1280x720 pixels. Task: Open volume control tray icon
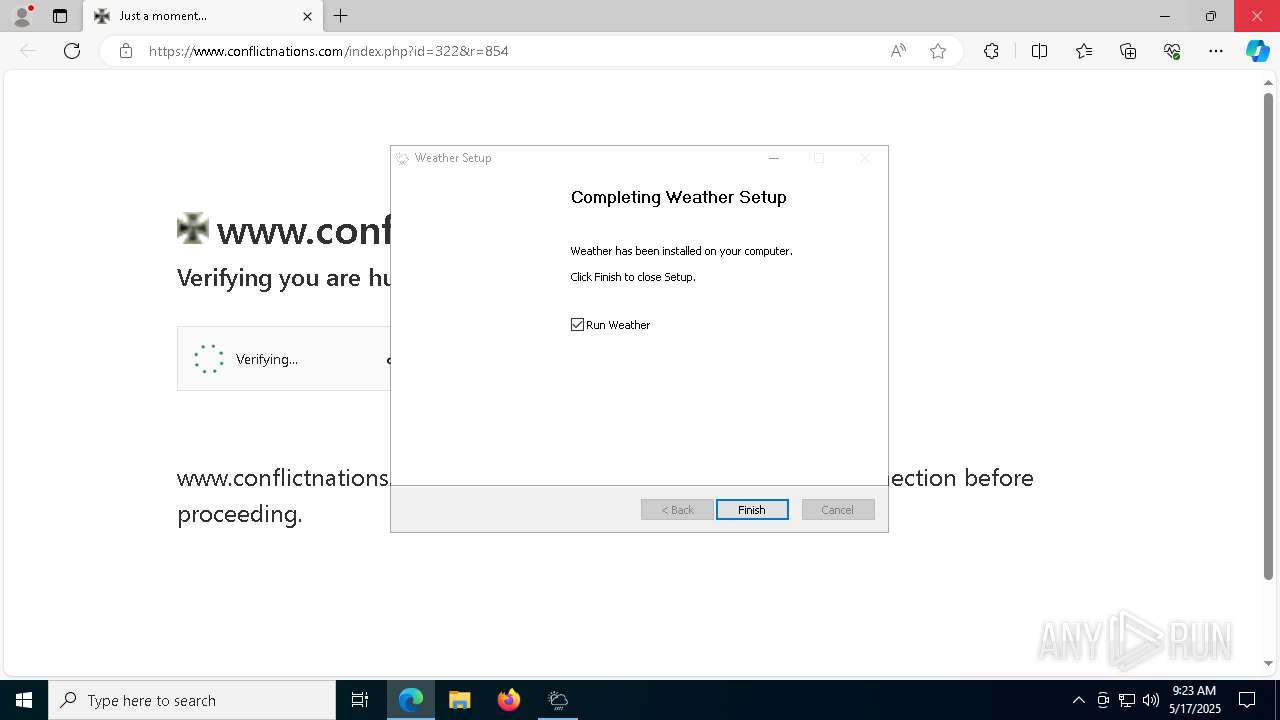point(1151,700)
